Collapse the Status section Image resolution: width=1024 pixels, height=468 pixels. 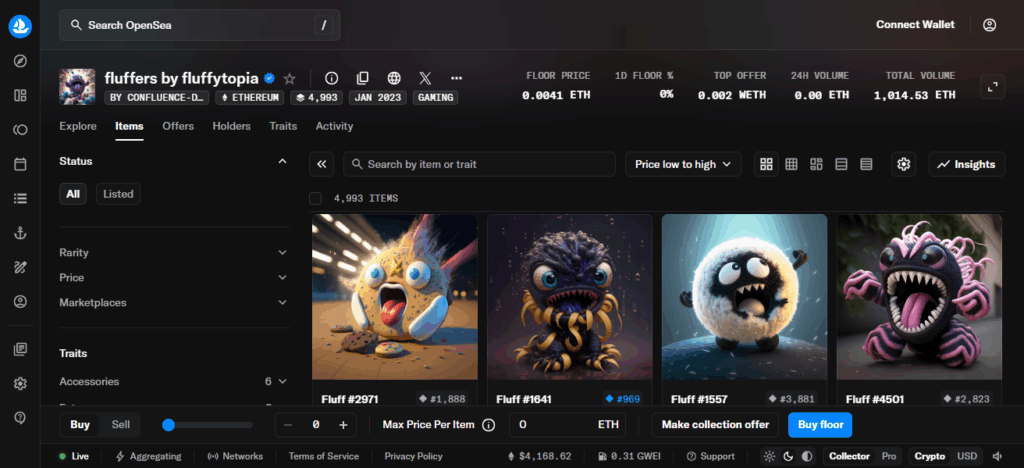282,161
